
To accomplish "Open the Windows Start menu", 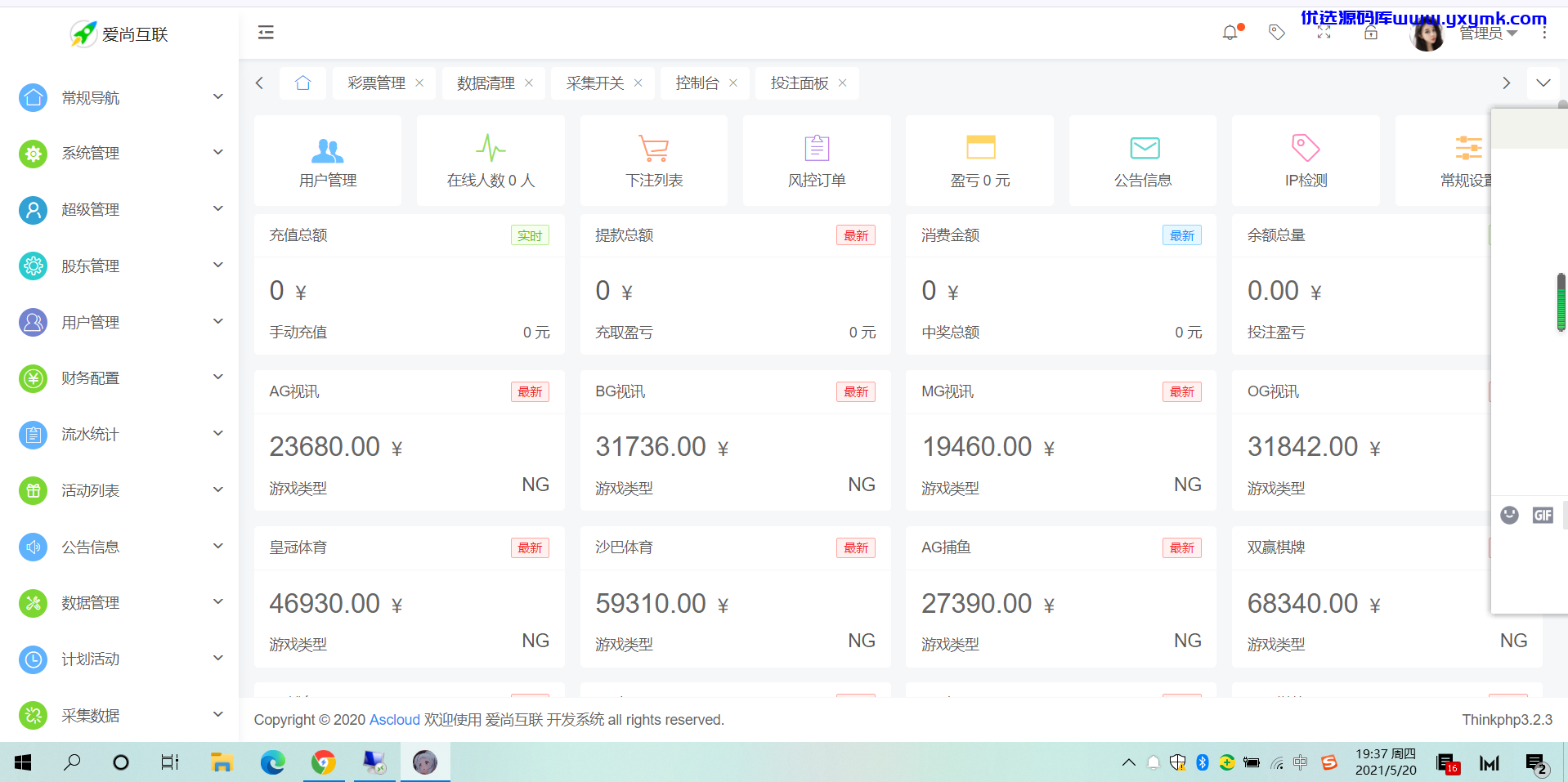I will click(23, 762).
